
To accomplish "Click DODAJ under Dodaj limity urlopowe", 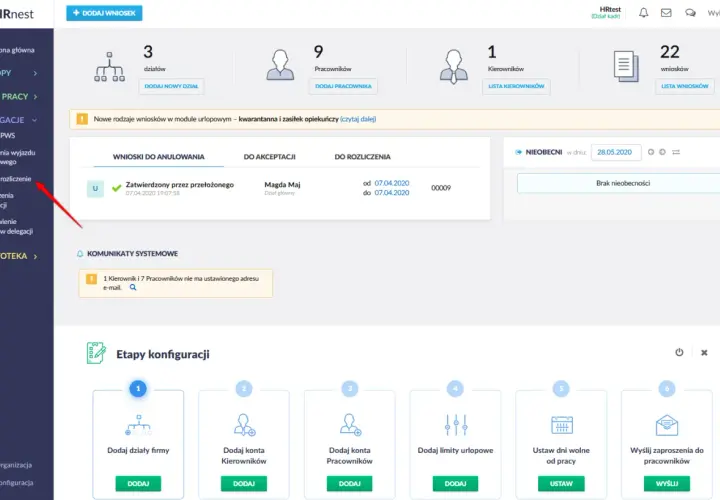I will (x=455, y=483).
